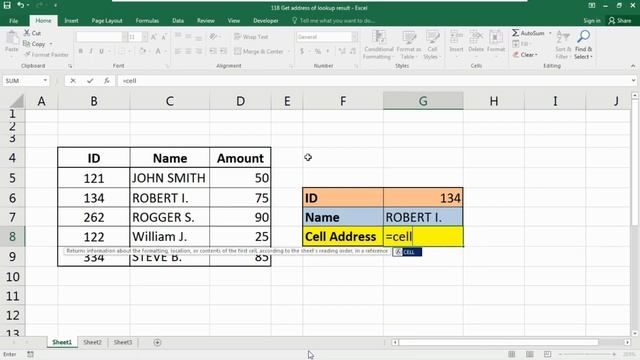The height and width of the screenshot is (360, 640).
Task: Click the Tell me what you want box
Action: (333, 20)
